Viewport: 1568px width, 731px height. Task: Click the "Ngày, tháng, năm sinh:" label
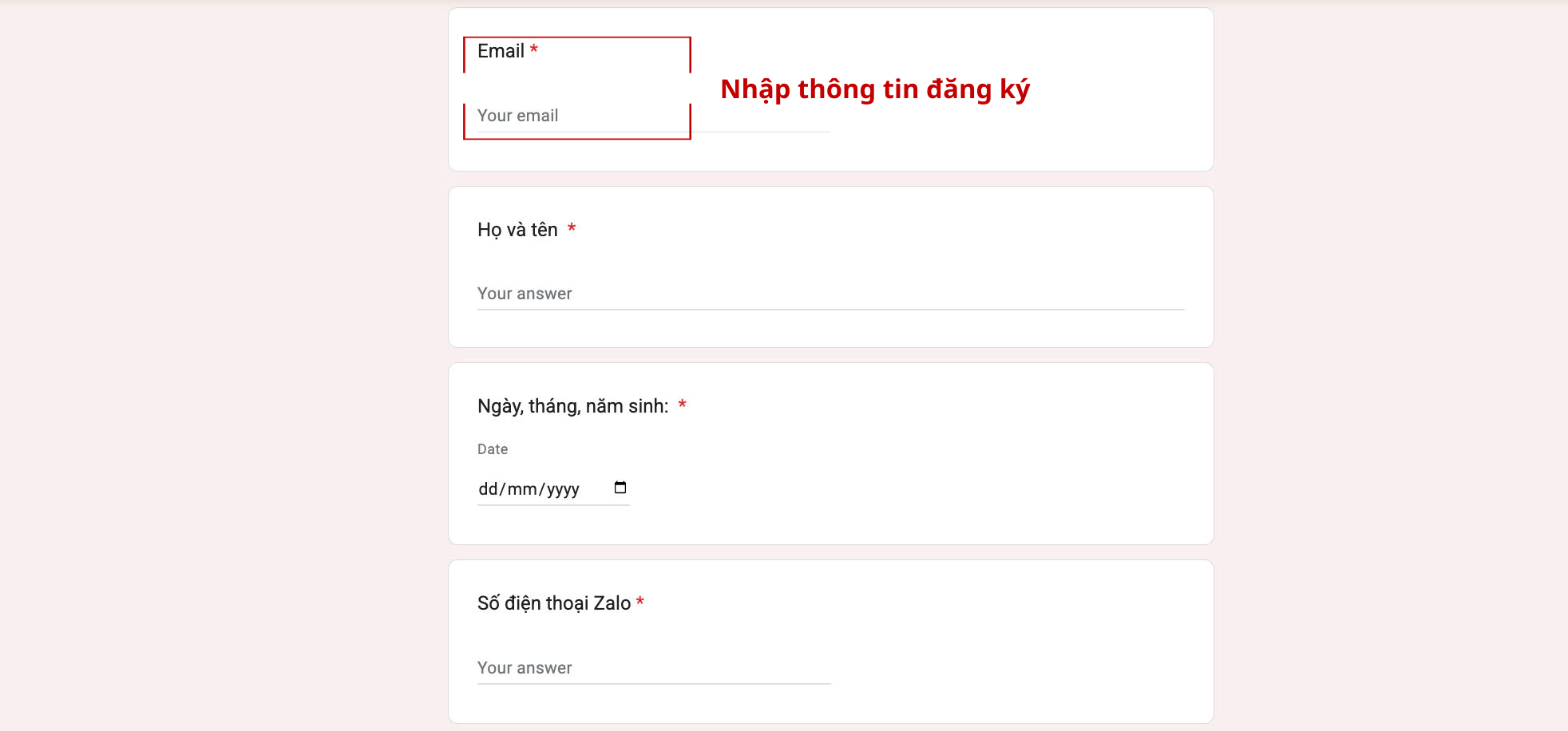tap(572, 406)
